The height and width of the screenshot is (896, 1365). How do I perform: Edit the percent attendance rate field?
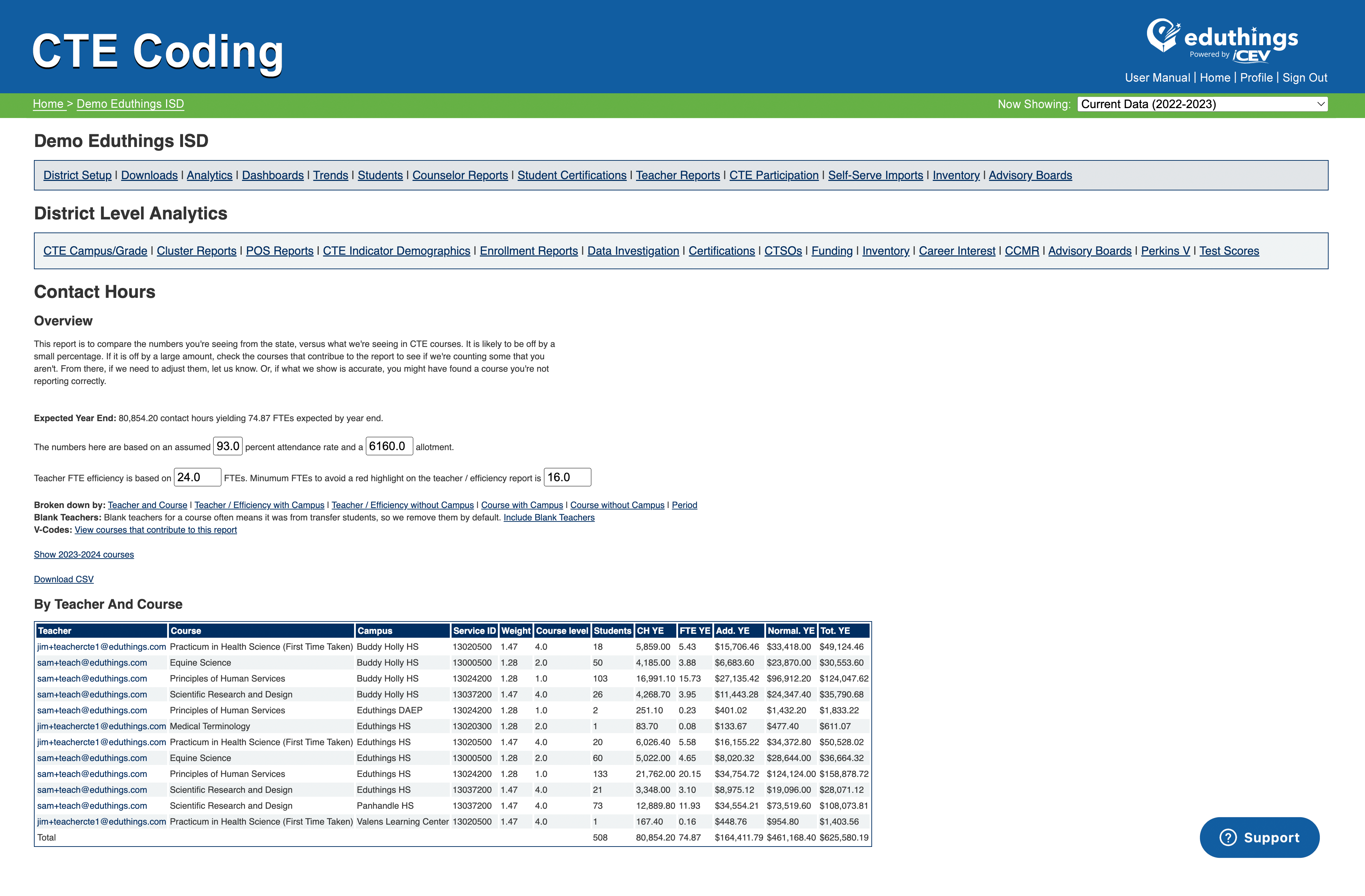228,446
